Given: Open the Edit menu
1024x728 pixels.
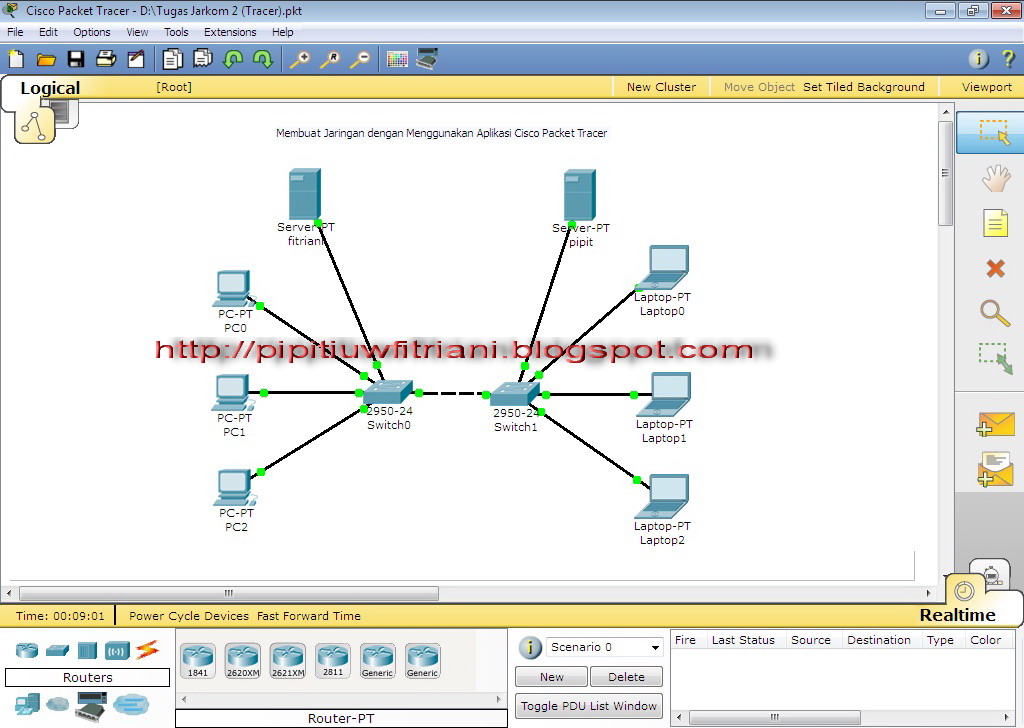Looking at the screenshot, I should coord(48,32).
